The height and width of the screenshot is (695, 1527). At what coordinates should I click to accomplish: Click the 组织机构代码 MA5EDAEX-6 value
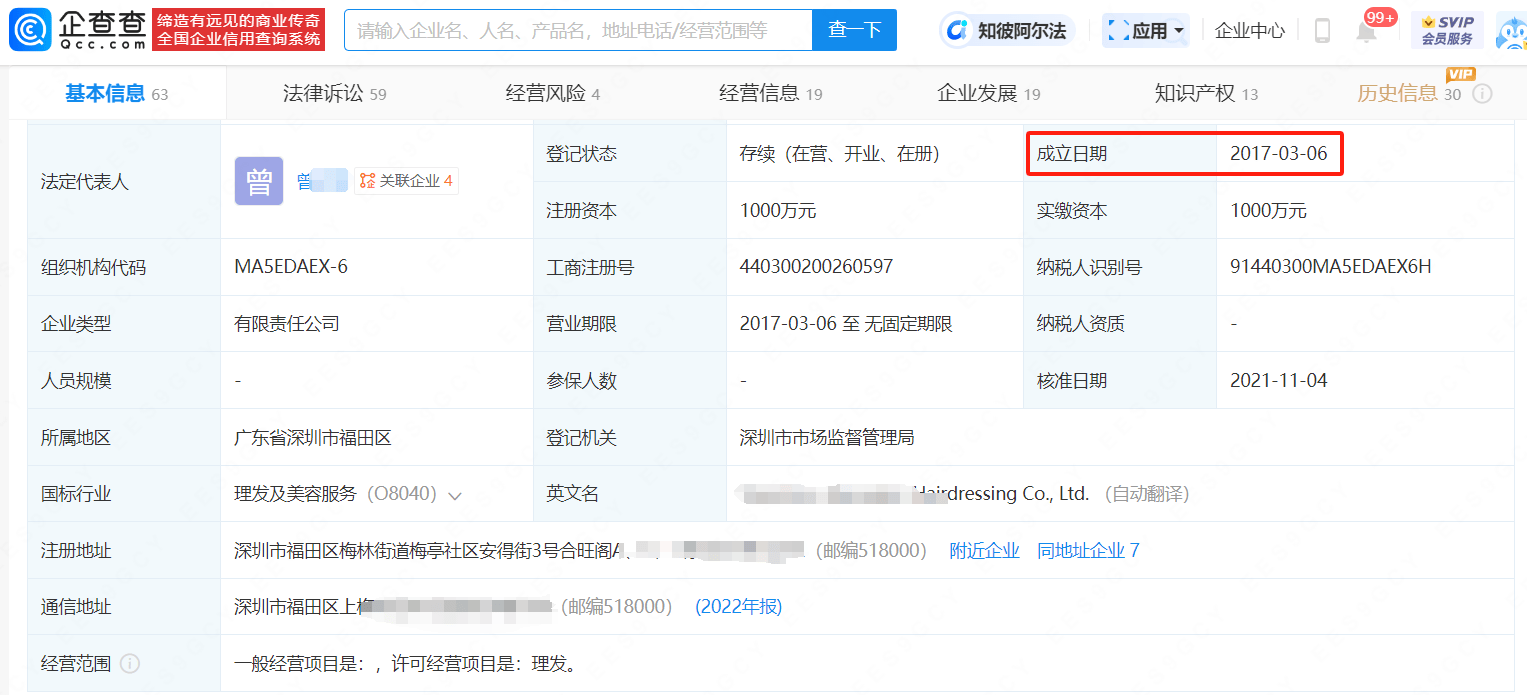click(291, 267)
